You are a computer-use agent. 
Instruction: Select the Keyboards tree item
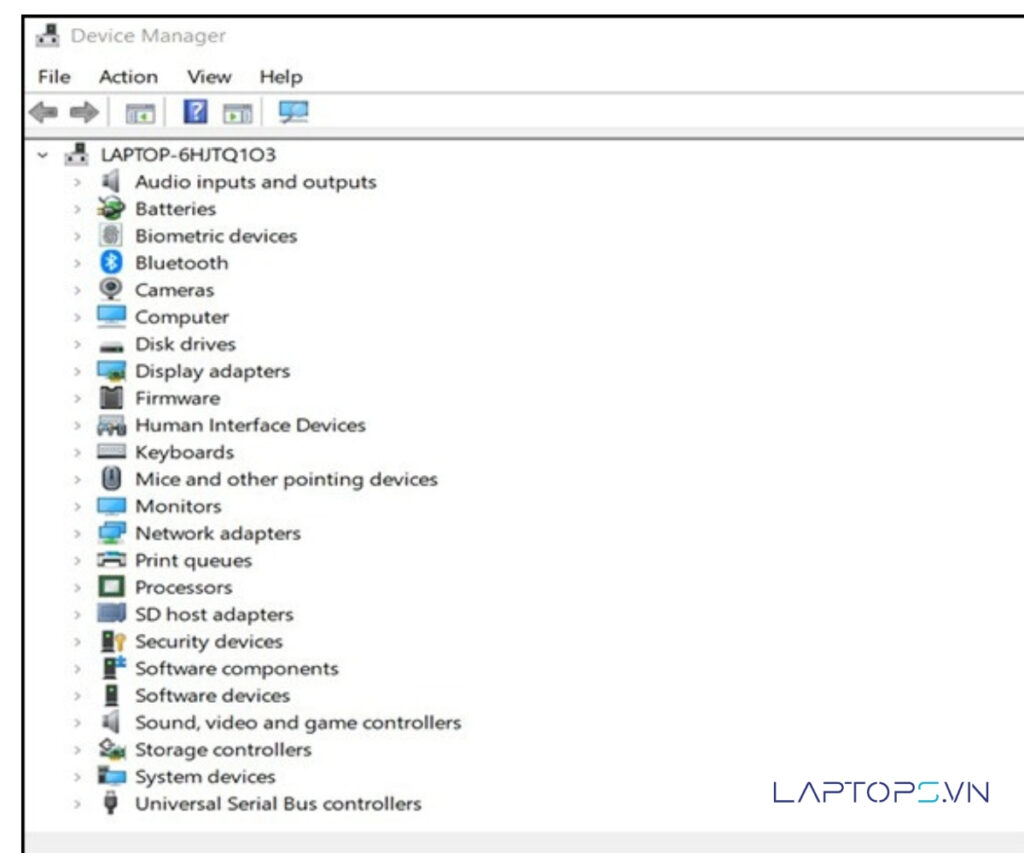click(185, 452)
